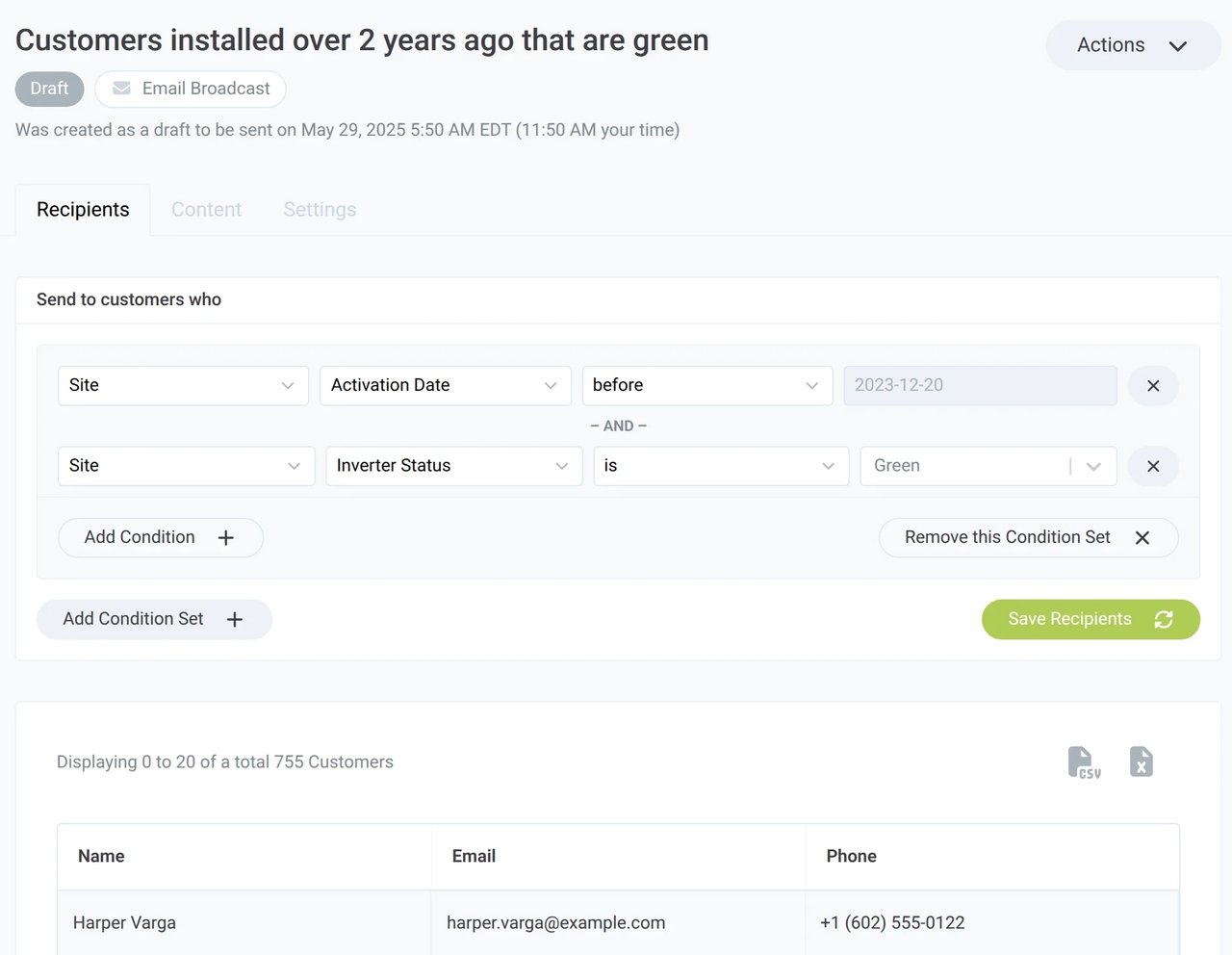The height and width of the screenshot is (955, 1232).
Task: Remove the Activation Date condition row
Action: click(1153, 385)
